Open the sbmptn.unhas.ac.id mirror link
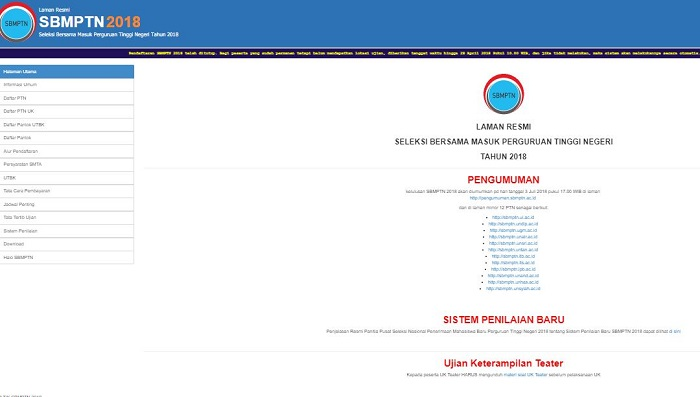Screen dimensions: 700x397 pos(513,282)
